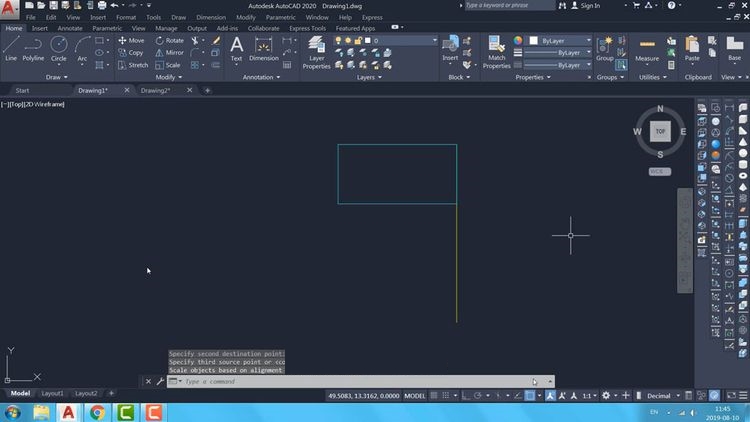
Task: Toggle MODEL space button in status bar
Action: [414, 396]
